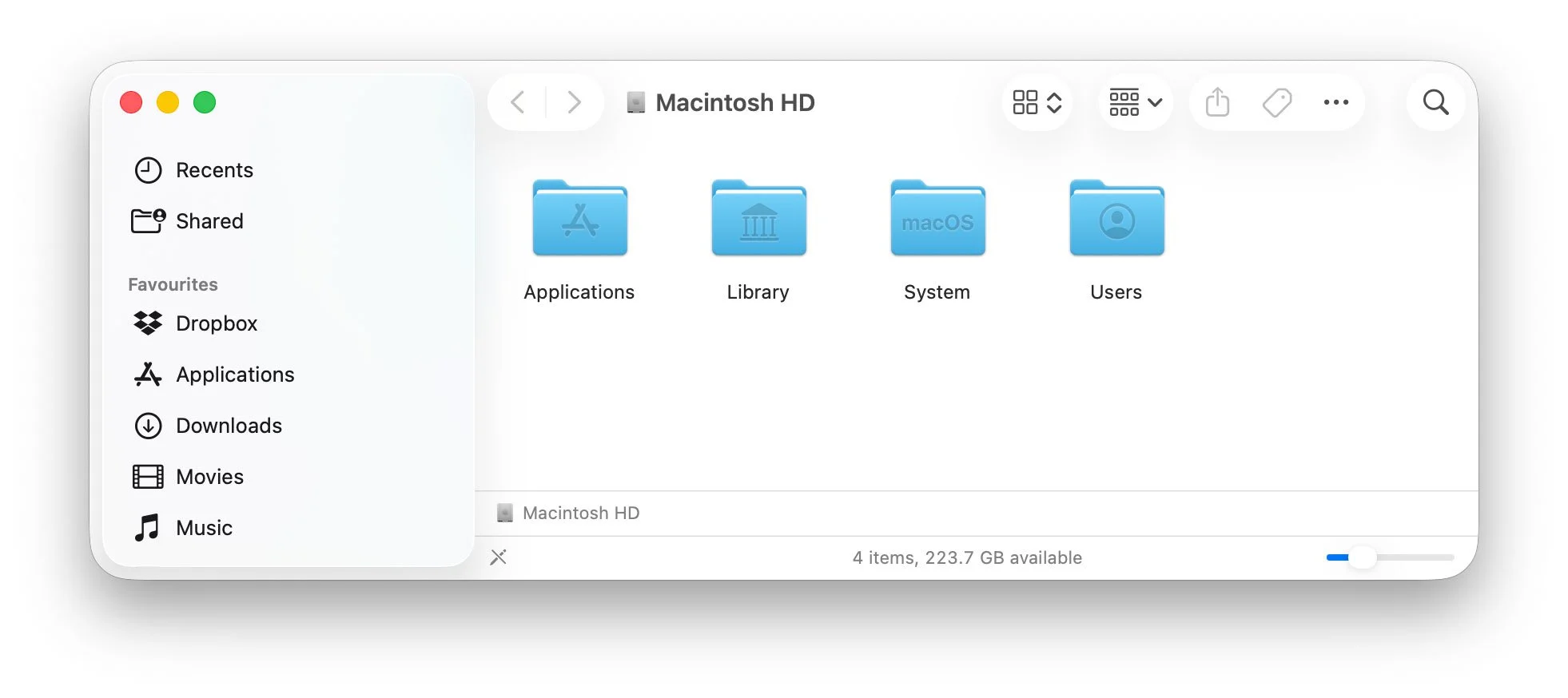
Task: Click the Applications icon in Favourites sidebar
Action: point(148,375)
